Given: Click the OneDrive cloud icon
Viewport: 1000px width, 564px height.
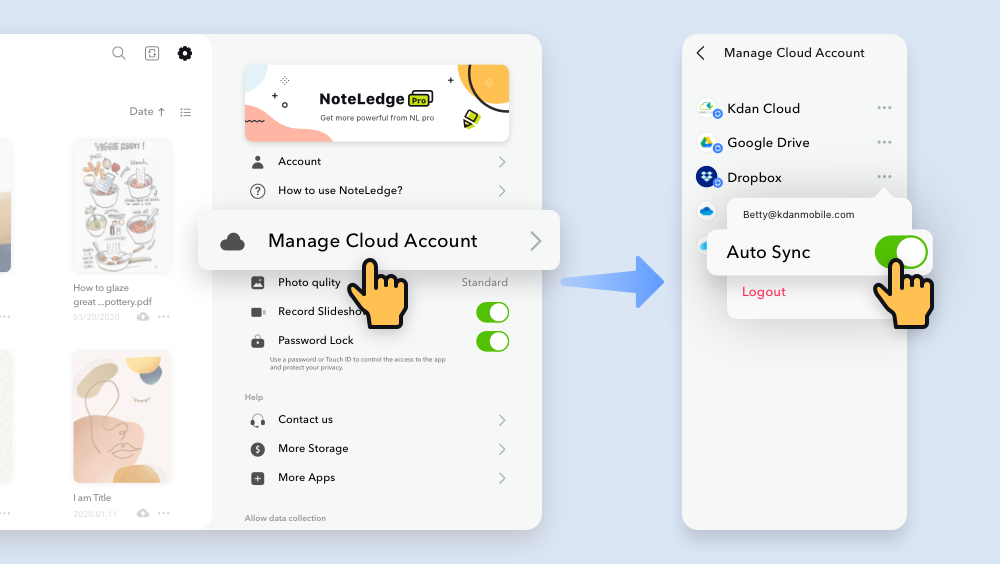Looking at the screenshot, I should coord(706,211).
